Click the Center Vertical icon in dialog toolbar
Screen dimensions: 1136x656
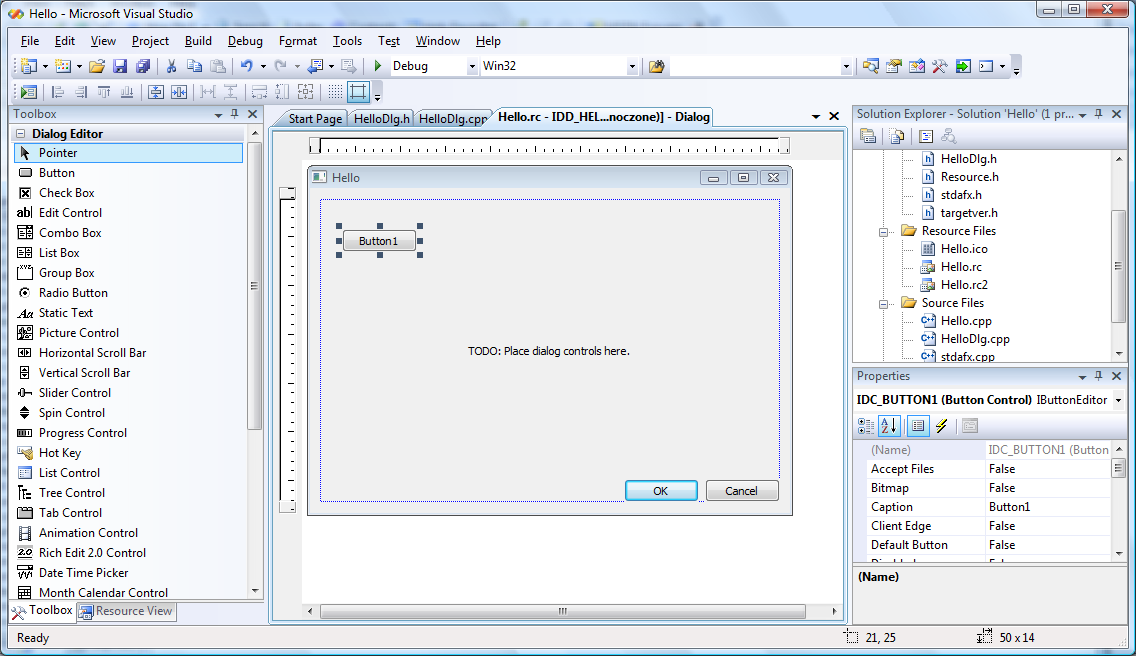(x=156, y=92)
